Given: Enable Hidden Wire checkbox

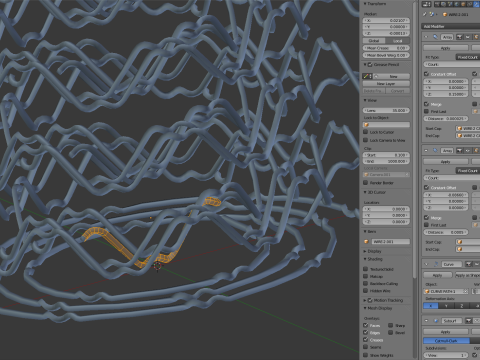Looking at the screenshot, I should (x=366, y=291).
